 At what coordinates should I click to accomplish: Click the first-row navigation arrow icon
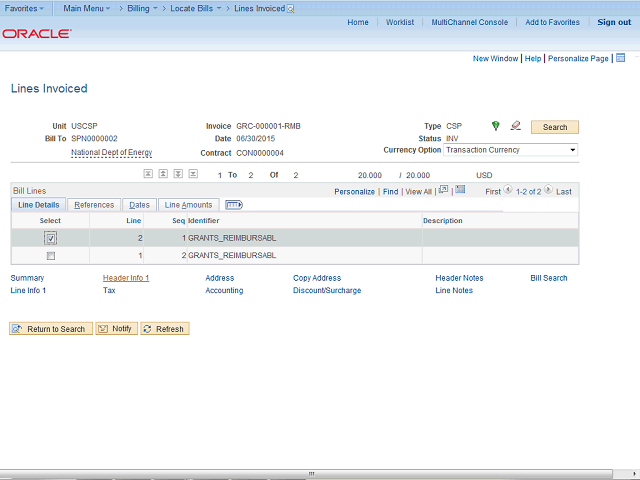coord(148,174)
